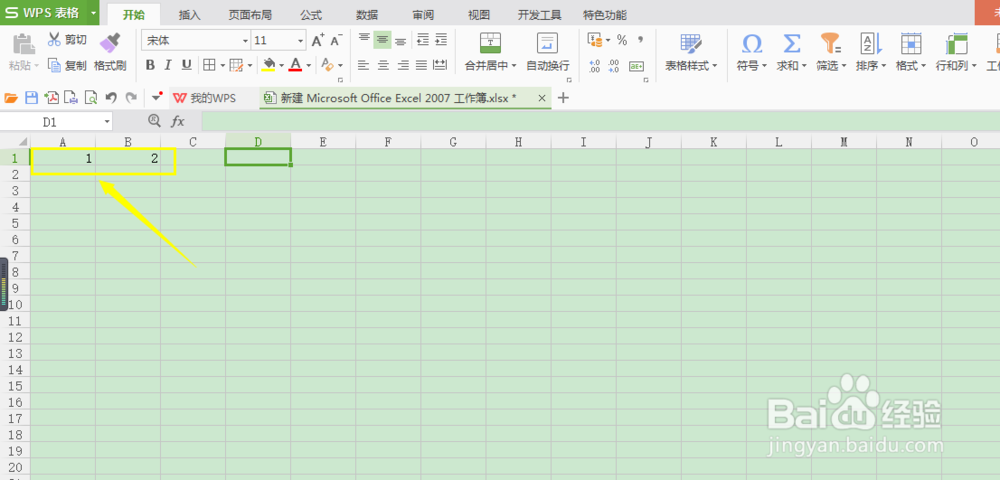The width and height of the screenshot is (1000, 480).
Task: Open the font size 11 dropdown
Action: [x=300, y=41]
